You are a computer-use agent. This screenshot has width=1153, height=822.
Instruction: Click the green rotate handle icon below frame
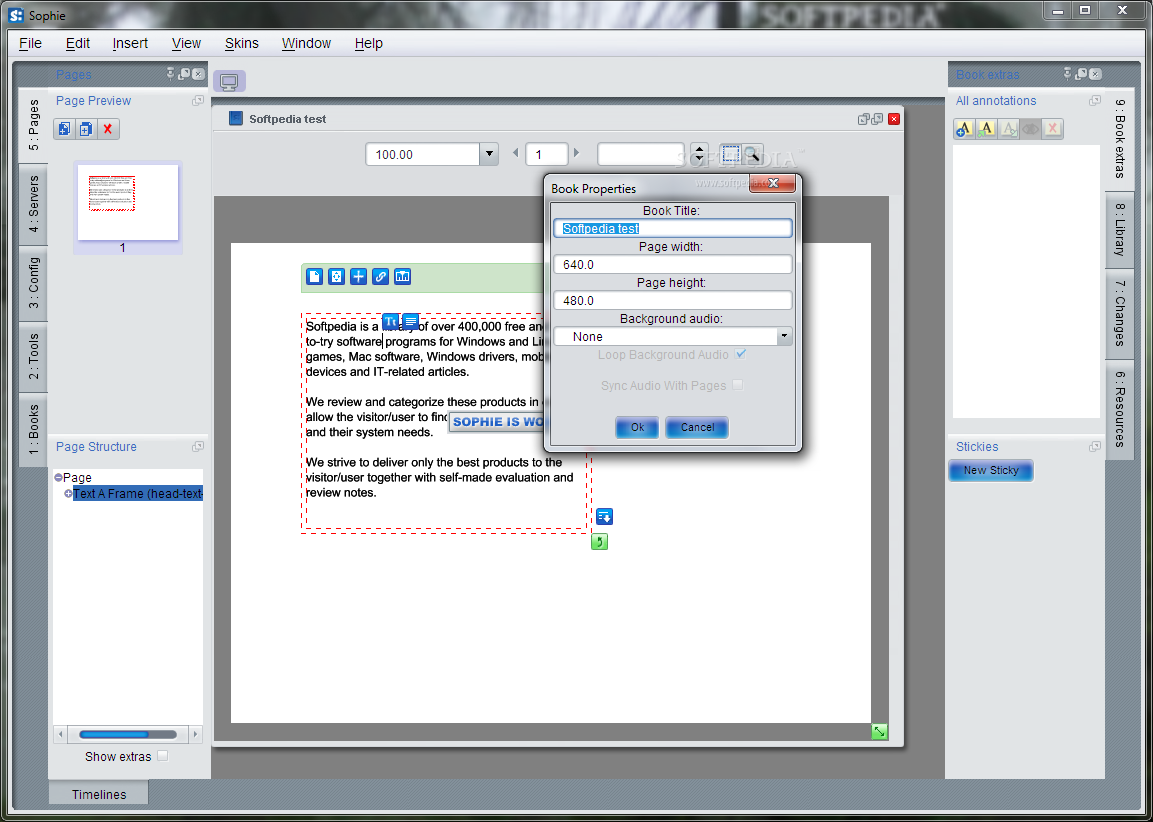(x=599, y=542)
